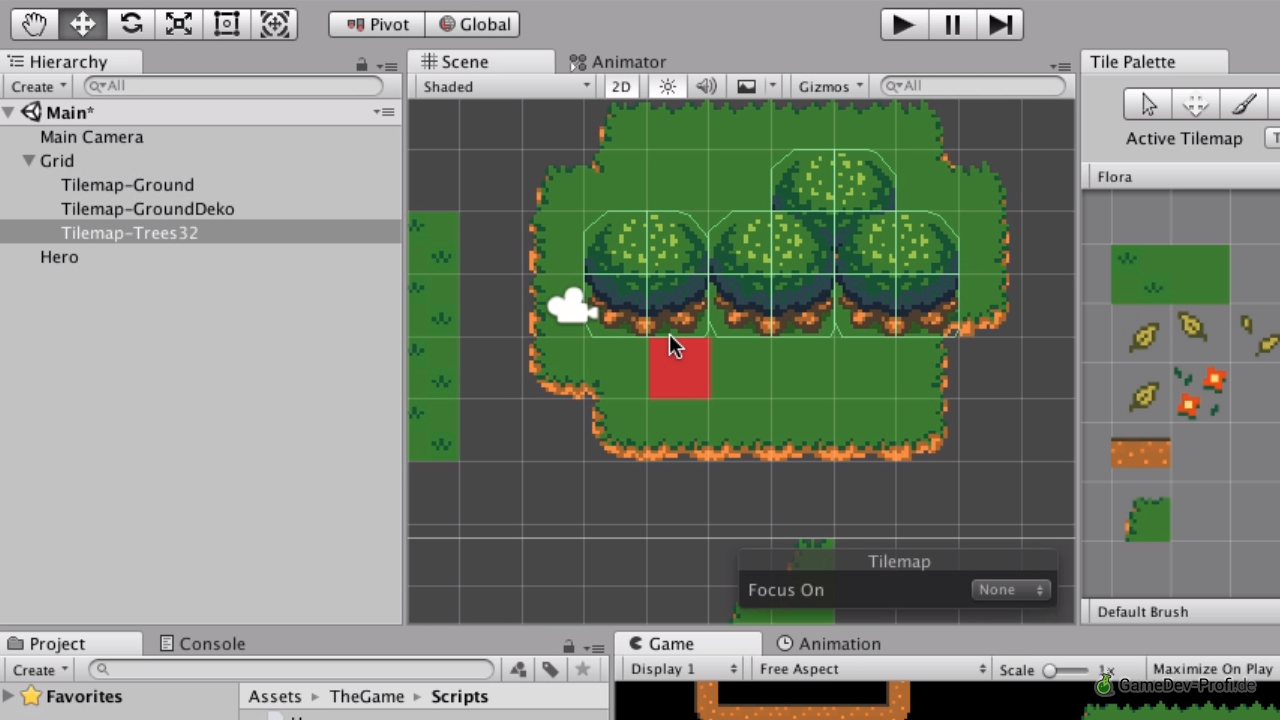This screenshot has width=1280, height=720.
Task: Select the Hand tool in toolbar
Action: click(x=35, y=24)
